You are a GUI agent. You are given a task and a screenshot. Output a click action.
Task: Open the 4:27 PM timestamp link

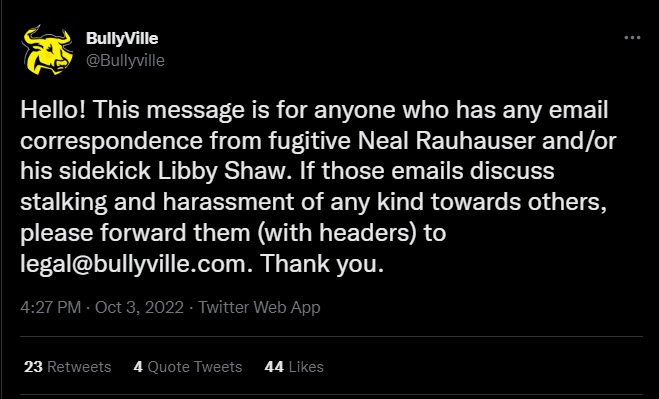pyautogui.click(x=50, y=307)
